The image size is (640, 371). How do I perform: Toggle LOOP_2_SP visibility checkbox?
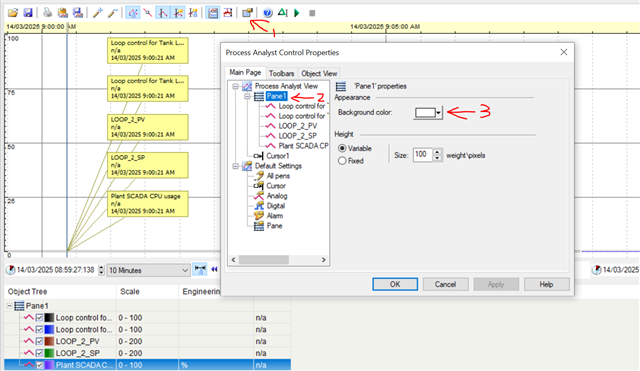pos(39,353)
